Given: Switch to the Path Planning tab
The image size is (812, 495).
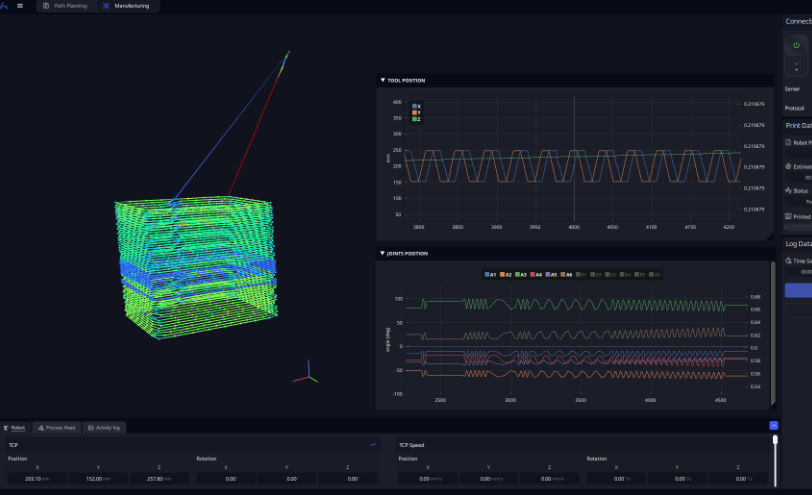Looking at the screenshot, I should click(x=65, y=6).
